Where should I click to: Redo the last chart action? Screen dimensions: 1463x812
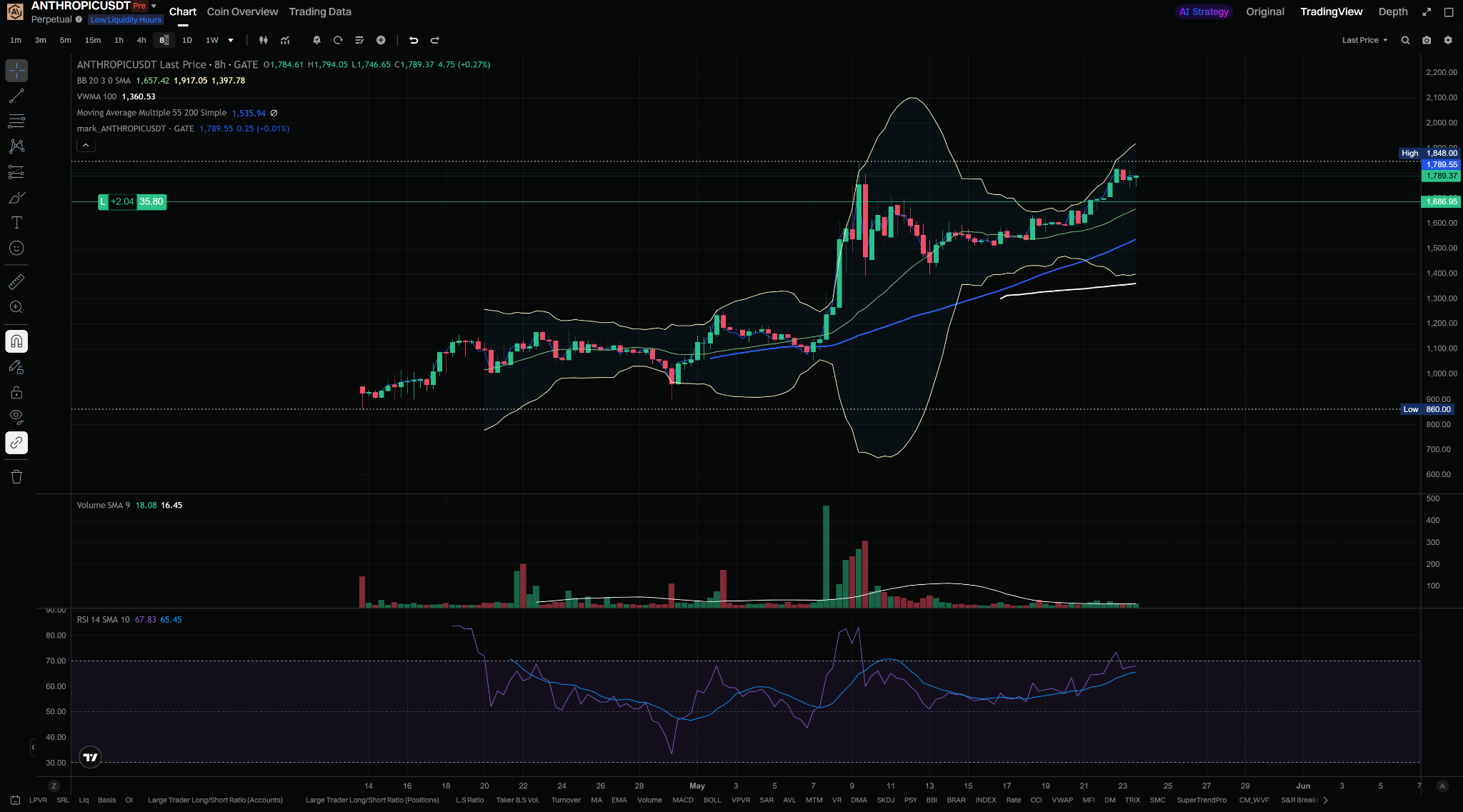click(435, 40)
